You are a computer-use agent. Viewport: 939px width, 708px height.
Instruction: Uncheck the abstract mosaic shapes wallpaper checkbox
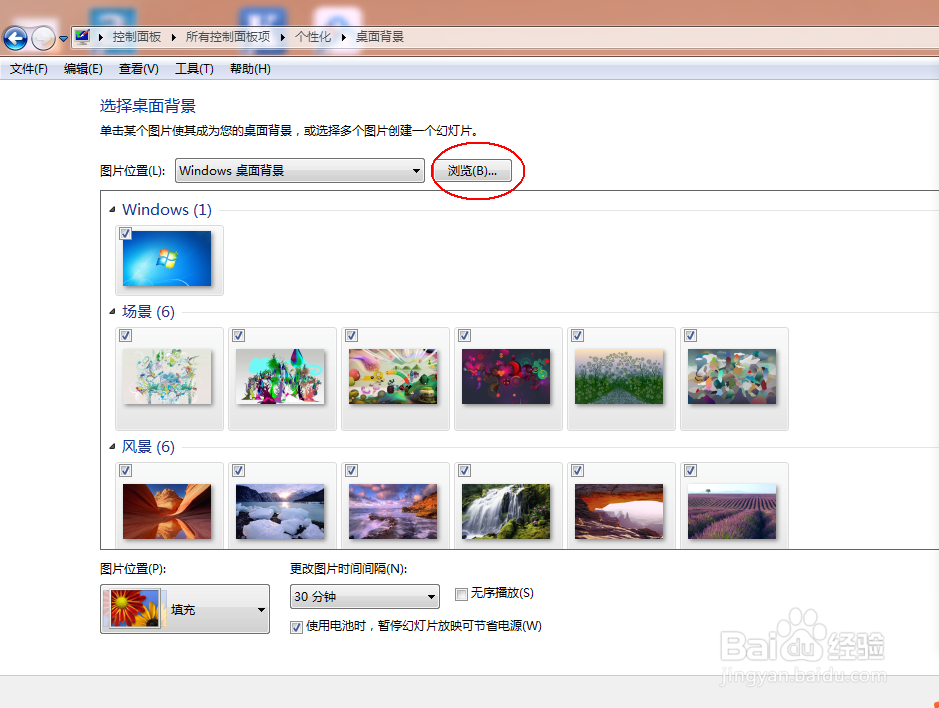click(690, 335)
